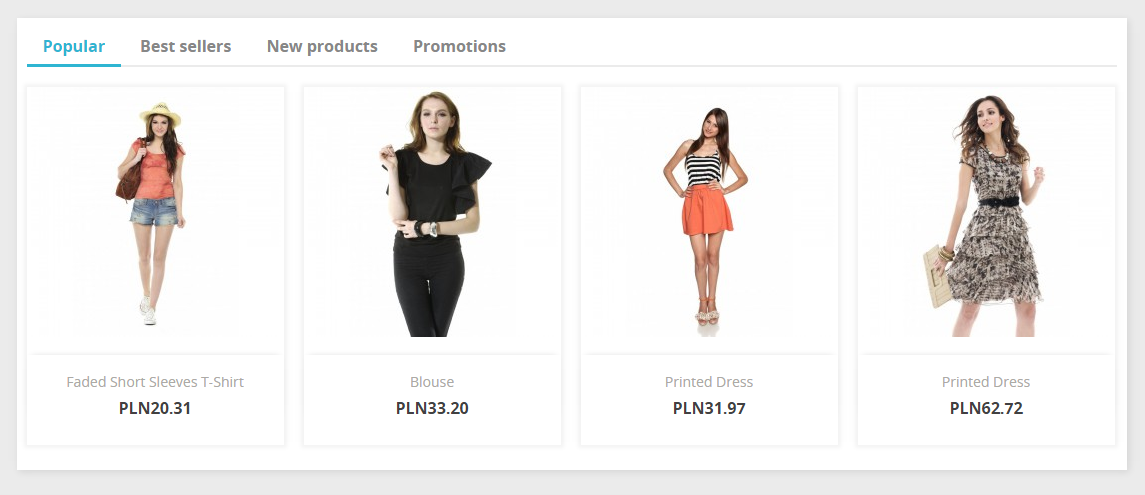Click the striped top on the orange skirt model
1145x495 pixels.
click(703, 166)
